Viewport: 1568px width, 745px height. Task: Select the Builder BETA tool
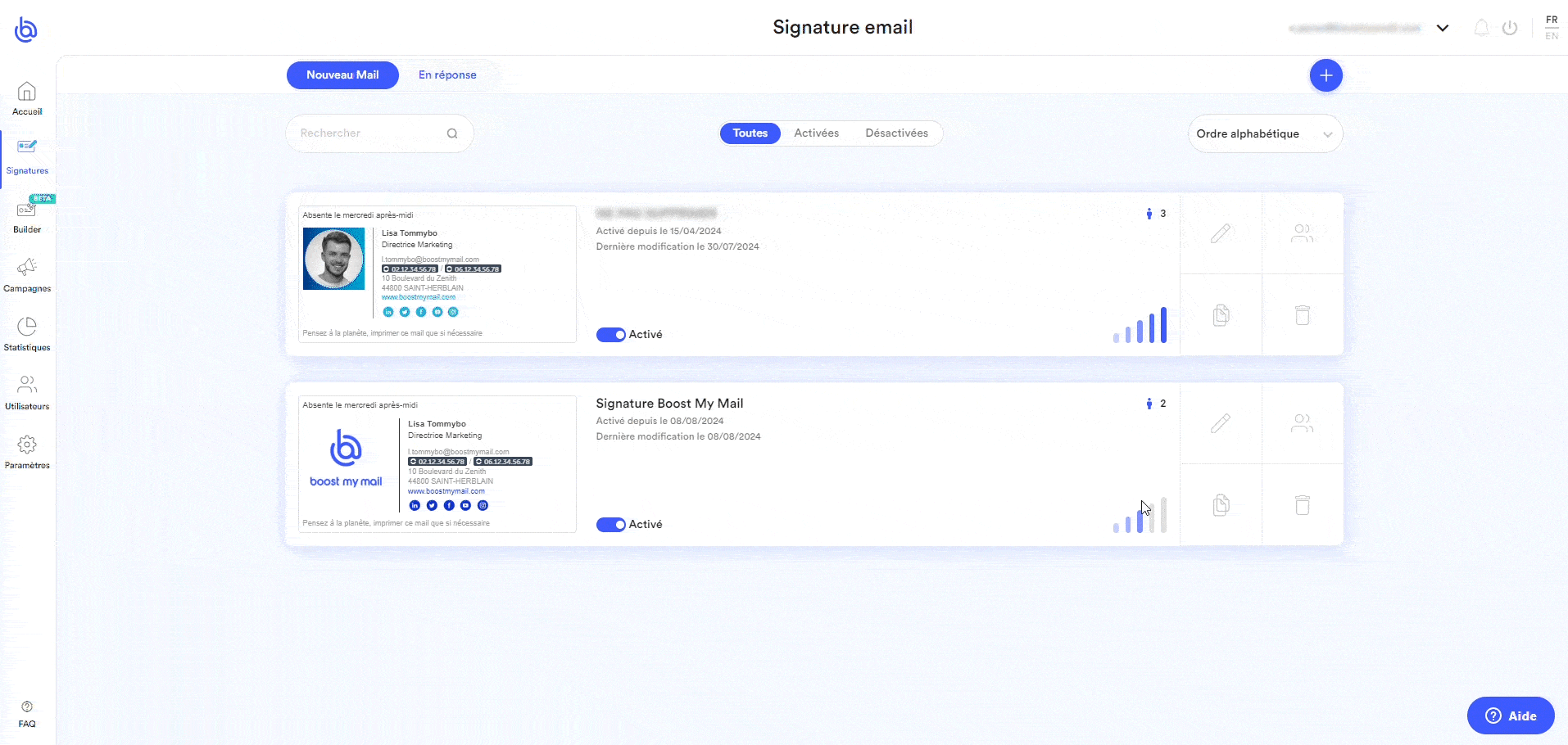pos(27,215)
